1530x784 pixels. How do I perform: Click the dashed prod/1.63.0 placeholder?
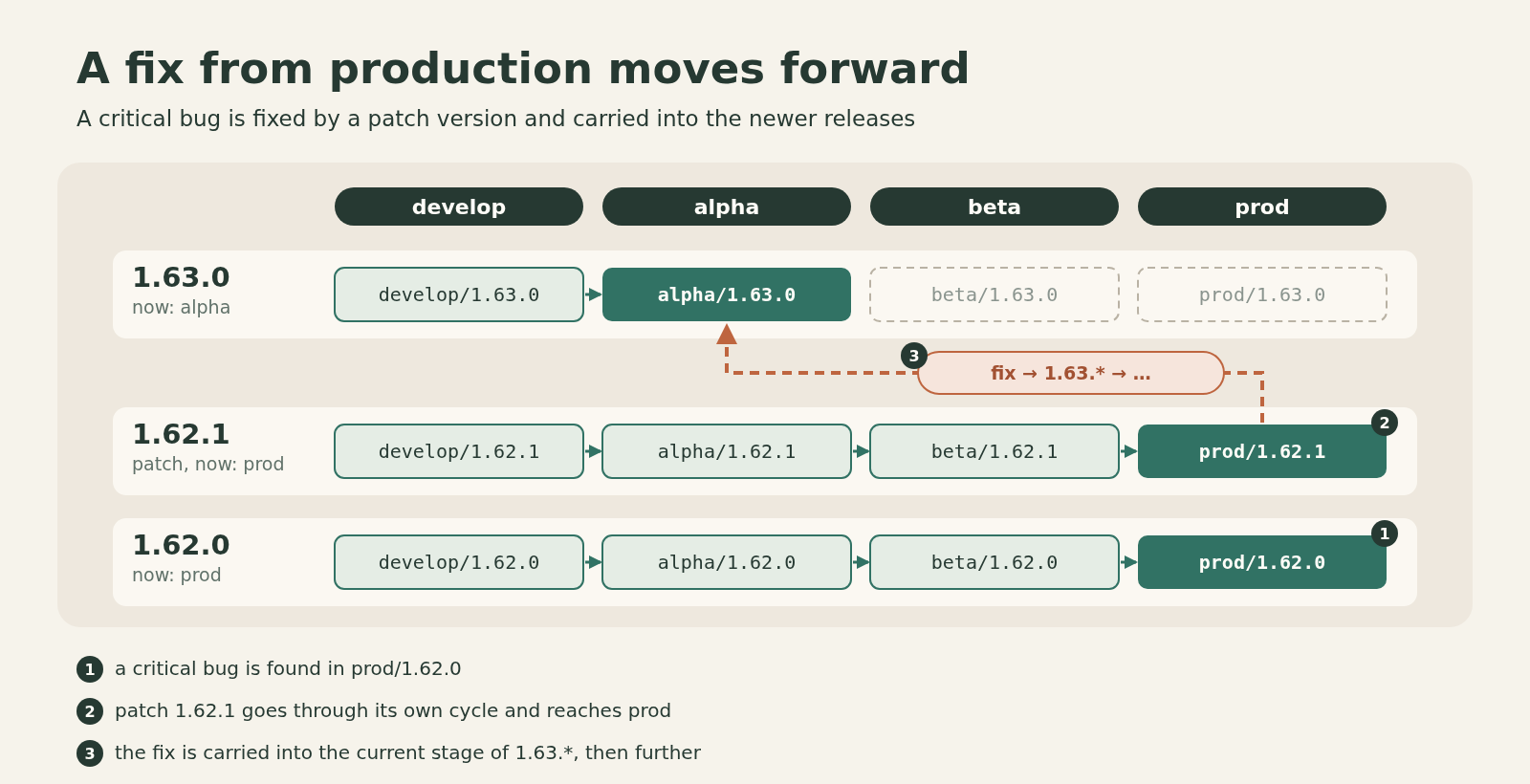pyautogui.click(x=1262, y=294)
